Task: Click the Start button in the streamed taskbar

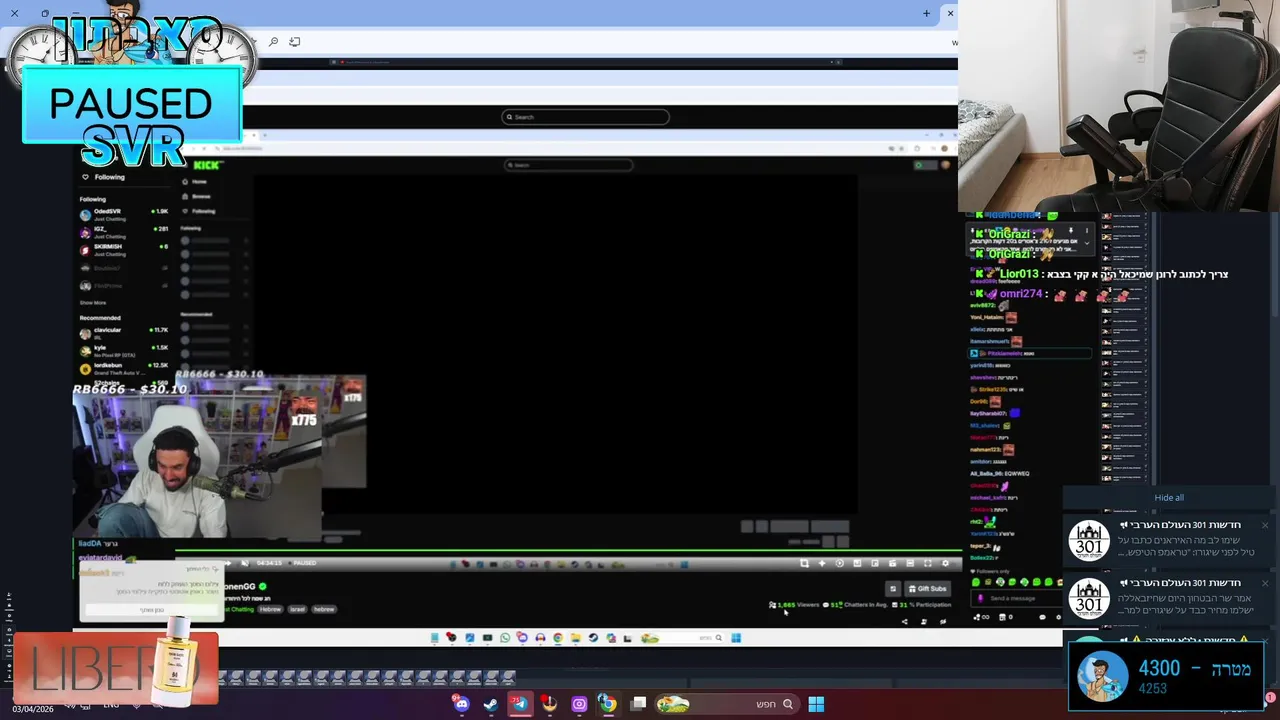Action: 736,638
